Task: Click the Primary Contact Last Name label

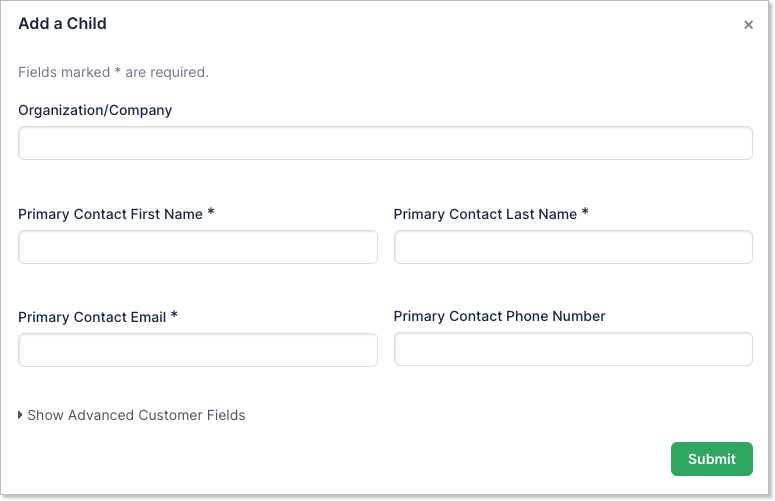Action: click(485, 214)
